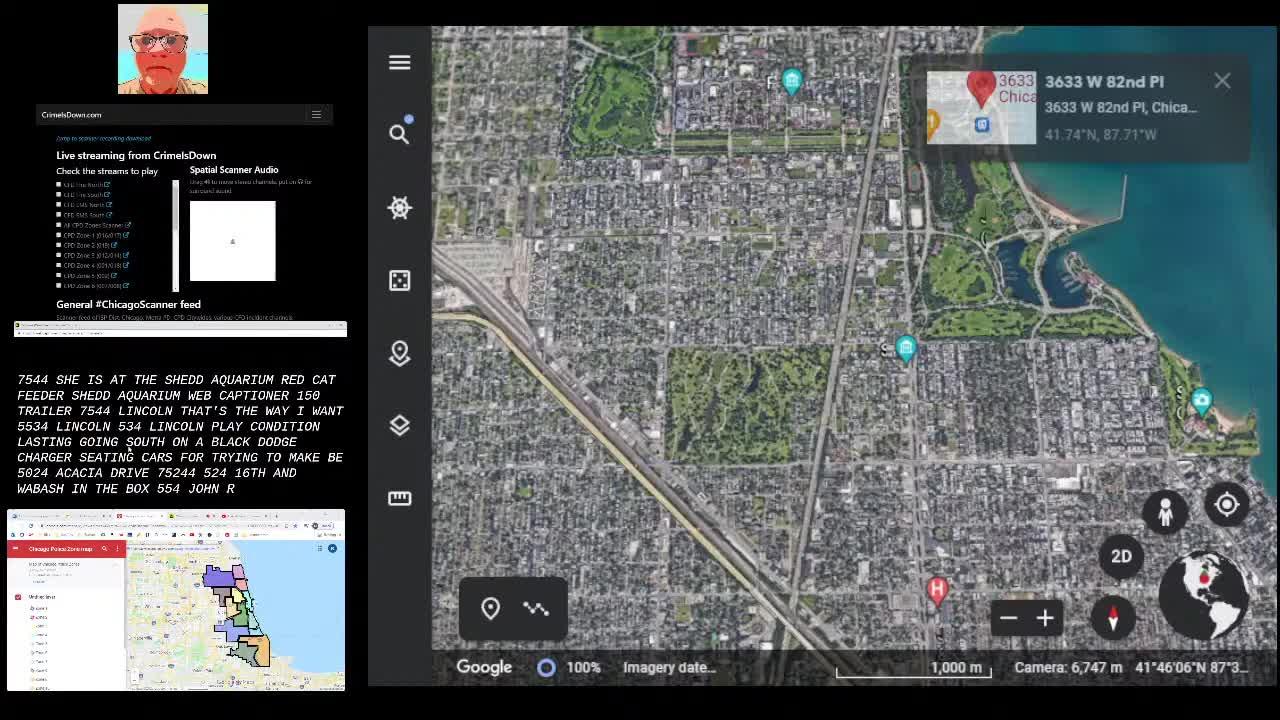Click search icon in Chicago Police Zone map

pos(104,548)
